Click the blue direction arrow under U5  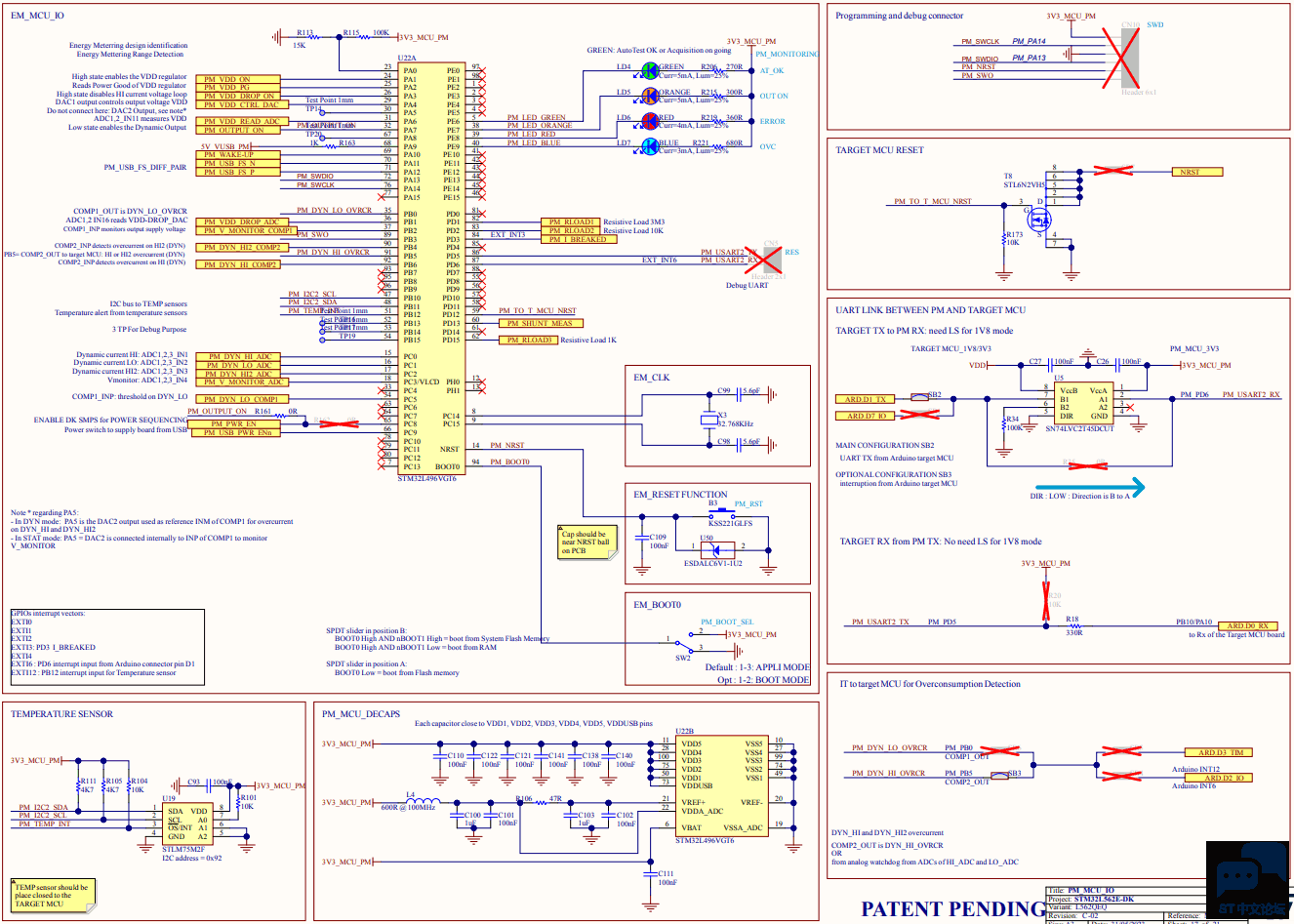1090,485
